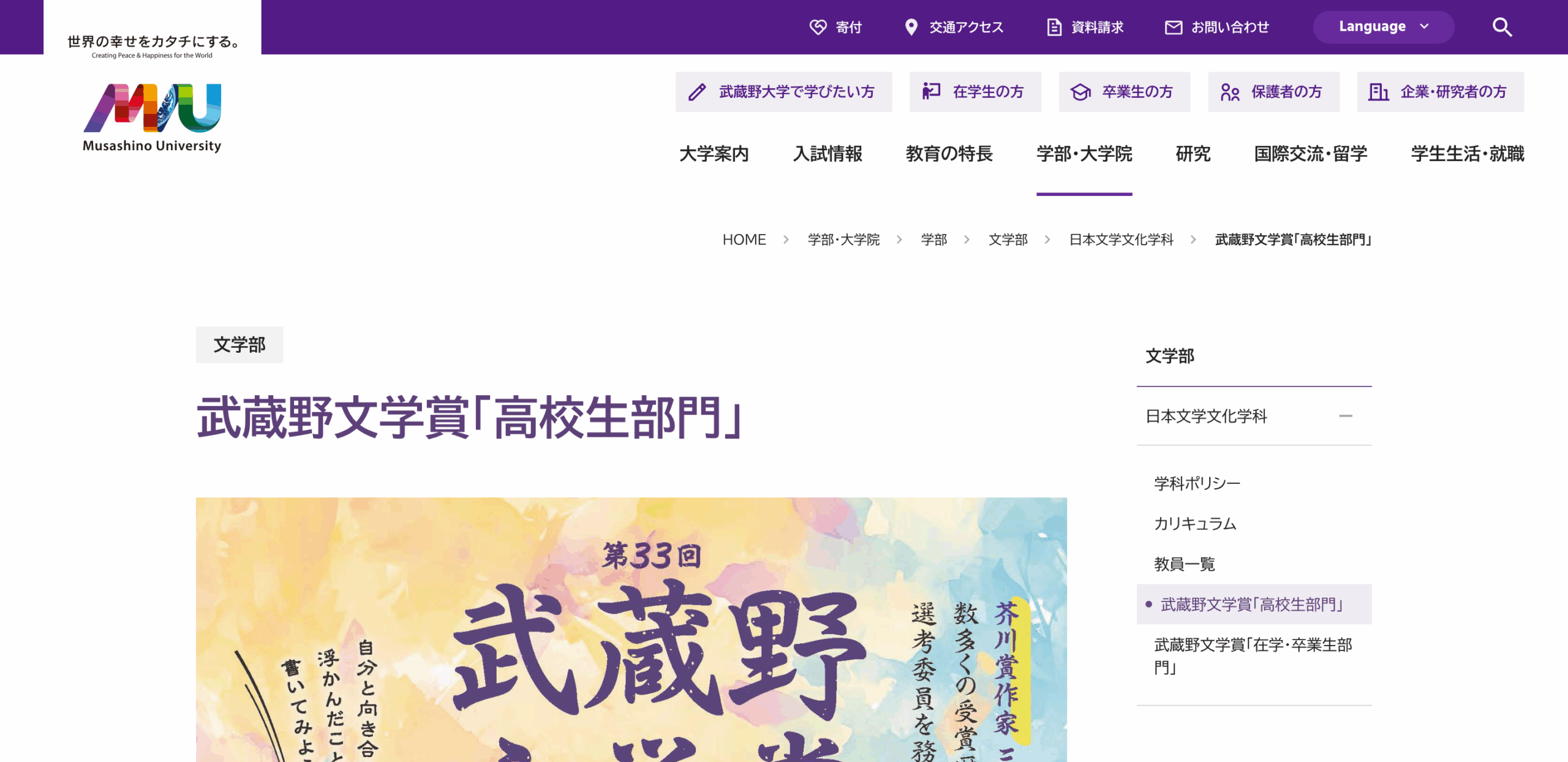Click 文学部 breadcrumb link
Screen dimensions: 1568x762
tap(1008, 240)
